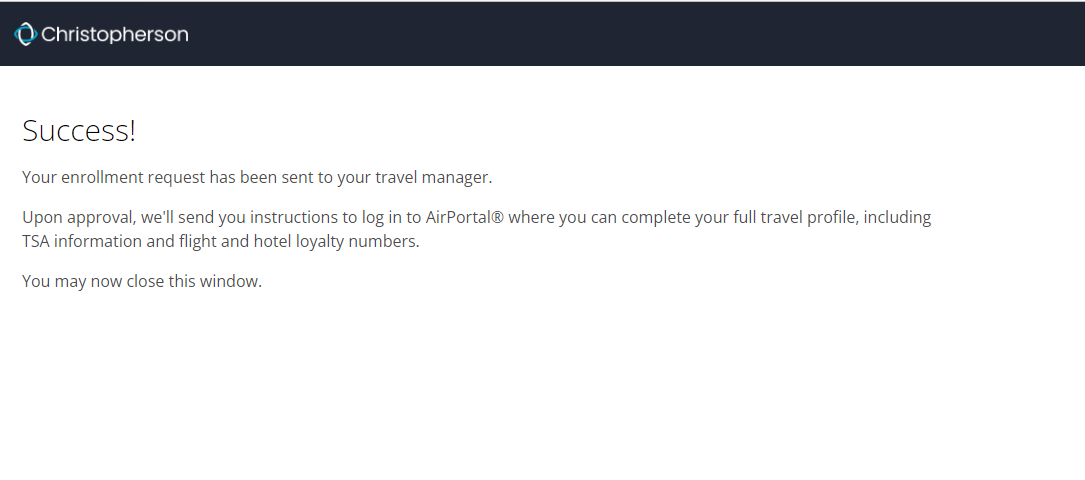Click the dark header bar's empty area

point(623,34)
